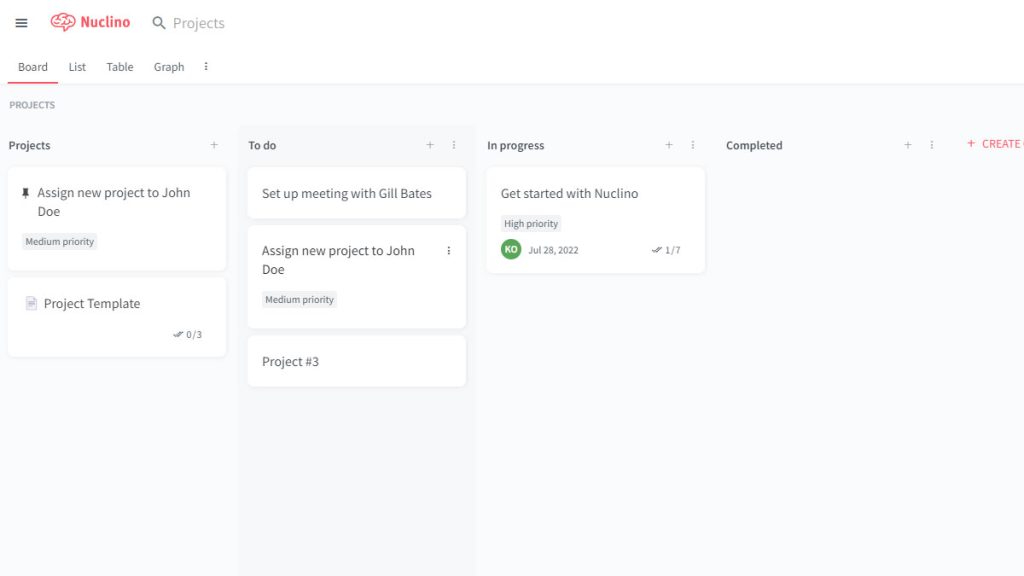
Task: Click the pin icon on the Assign new project card
Action: [x=25, y=193]
